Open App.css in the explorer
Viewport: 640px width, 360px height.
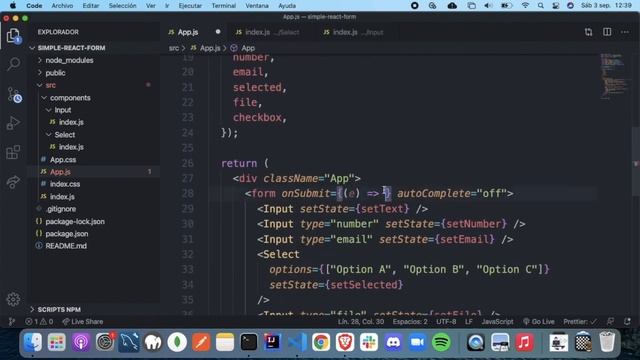point(62,160)
